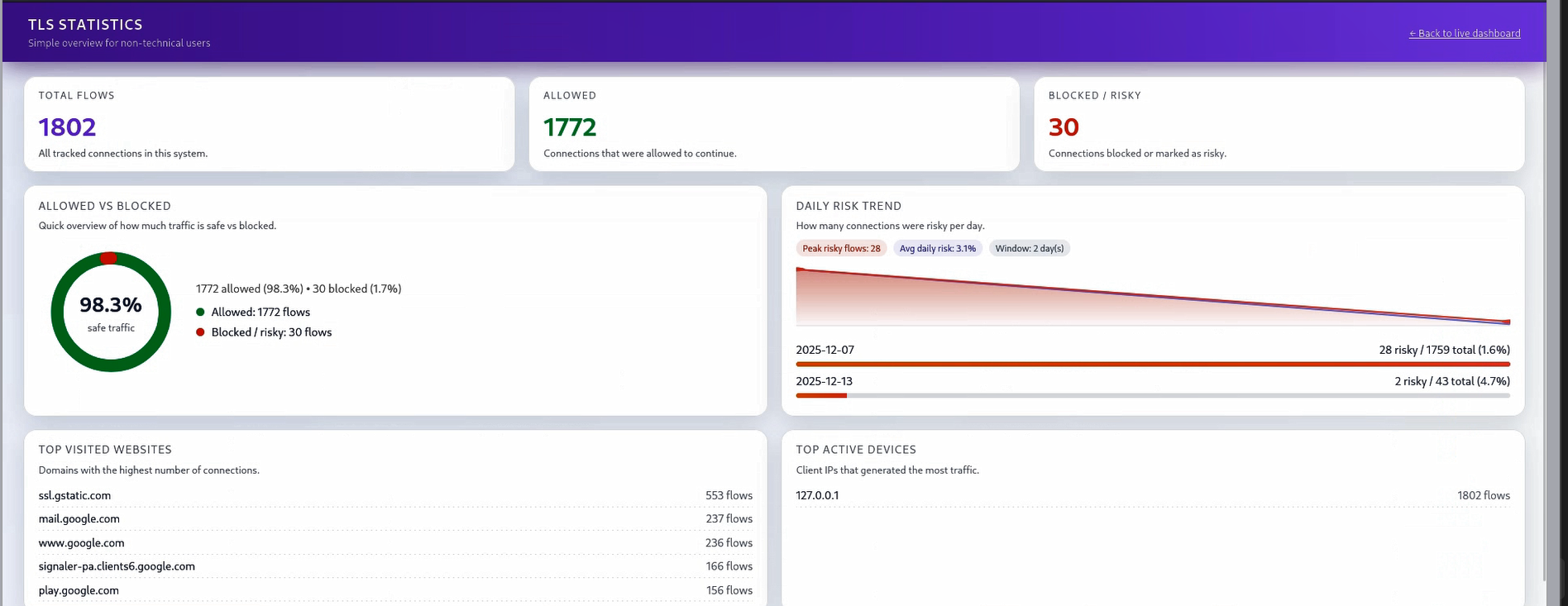Select the 127.0.0.1 device row
The width and height of the screenshot is (1568, 606).
(x=817, y=496)
